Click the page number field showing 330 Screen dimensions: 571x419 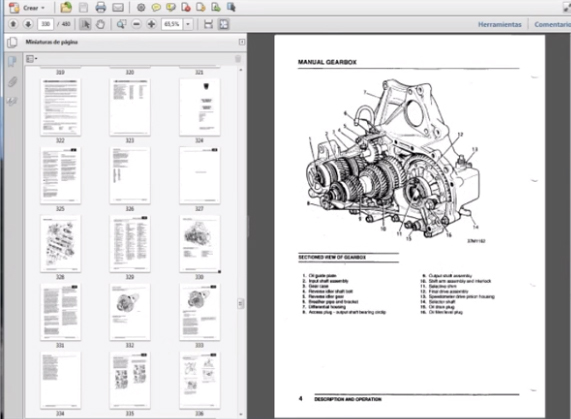point(46,24)
